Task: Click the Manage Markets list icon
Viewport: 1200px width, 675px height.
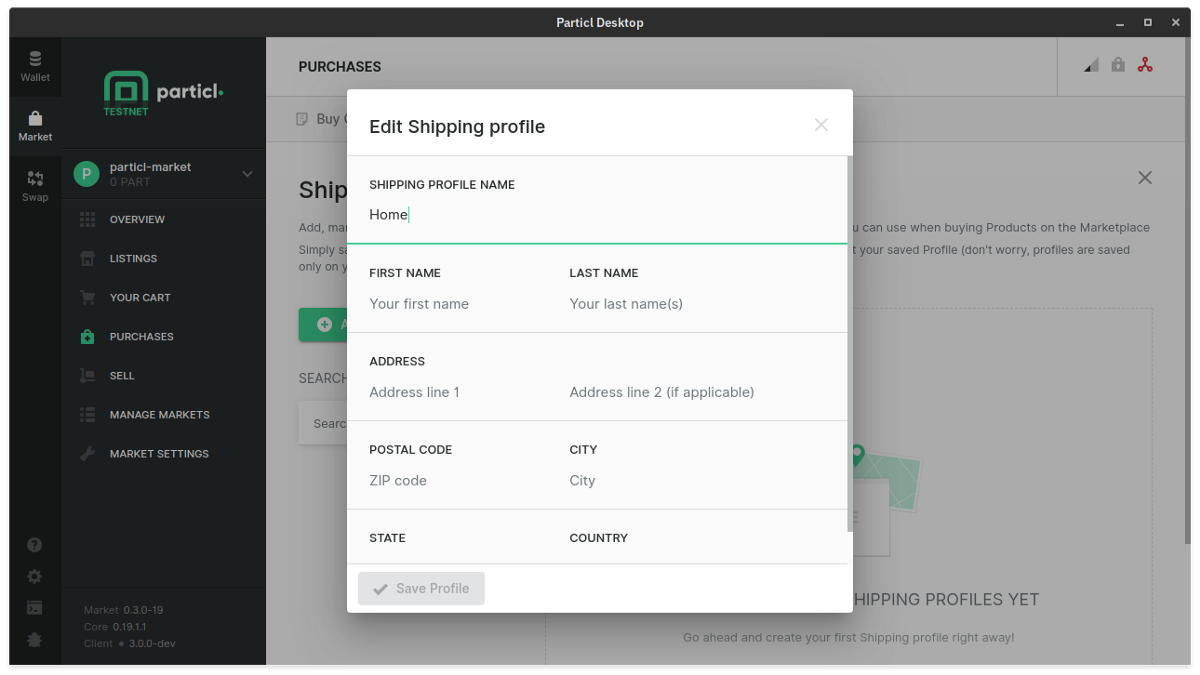Action: 88,414
